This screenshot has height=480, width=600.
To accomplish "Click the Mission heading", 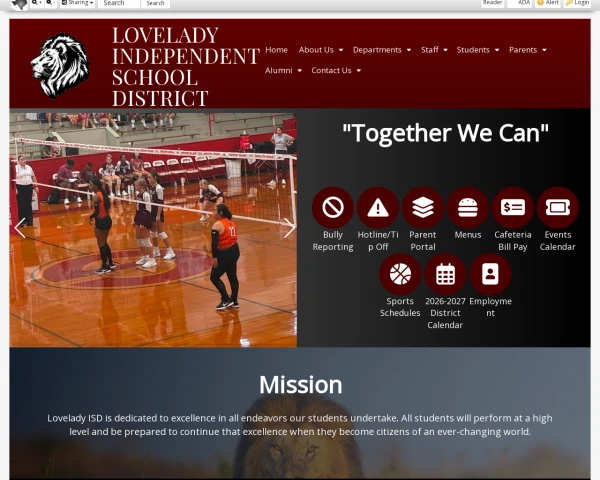I will click(300, 385).
